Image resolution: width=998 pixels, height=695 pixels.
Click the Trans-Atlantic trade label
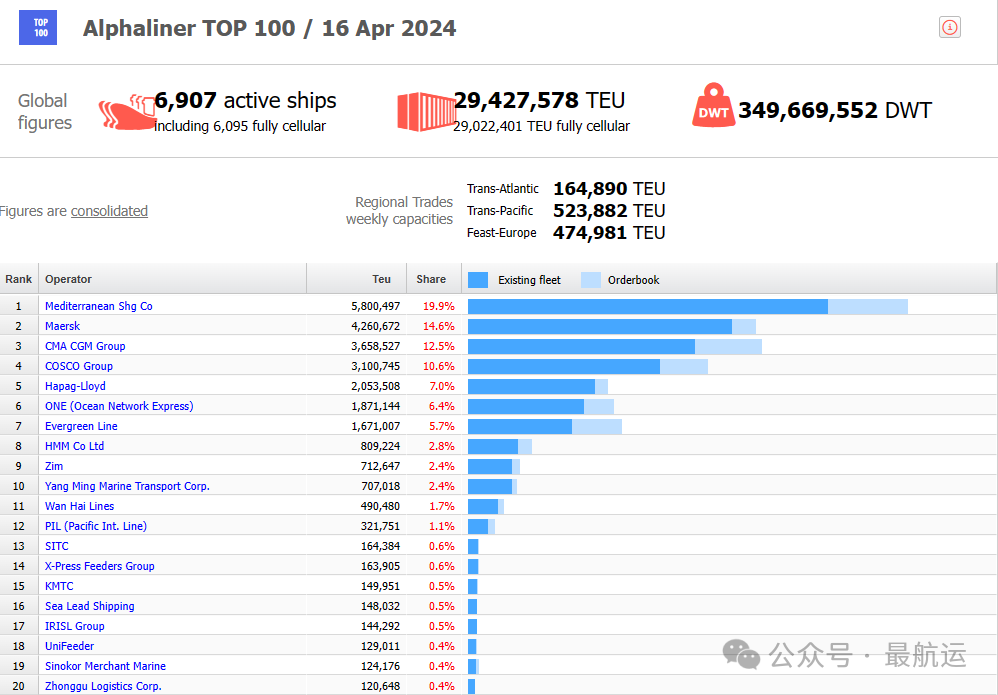coord(502,188)
